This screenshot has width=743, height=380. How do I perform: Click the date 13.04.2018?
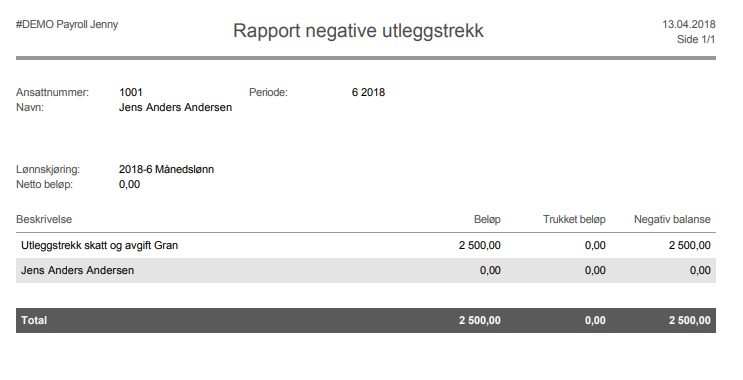click(x=689, y=24)
